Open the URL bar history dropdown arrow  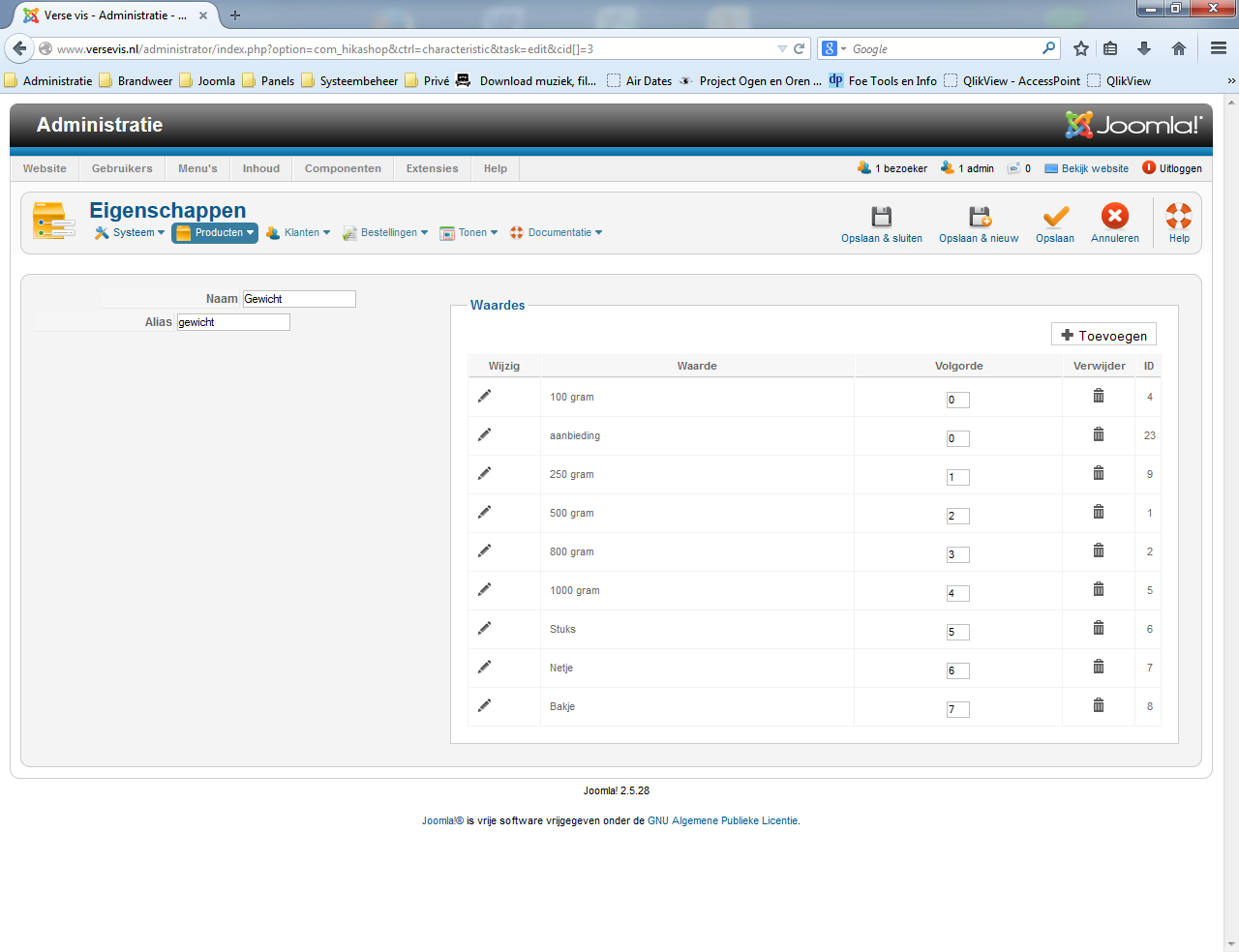pyautogui.click(x=782, y=48)
